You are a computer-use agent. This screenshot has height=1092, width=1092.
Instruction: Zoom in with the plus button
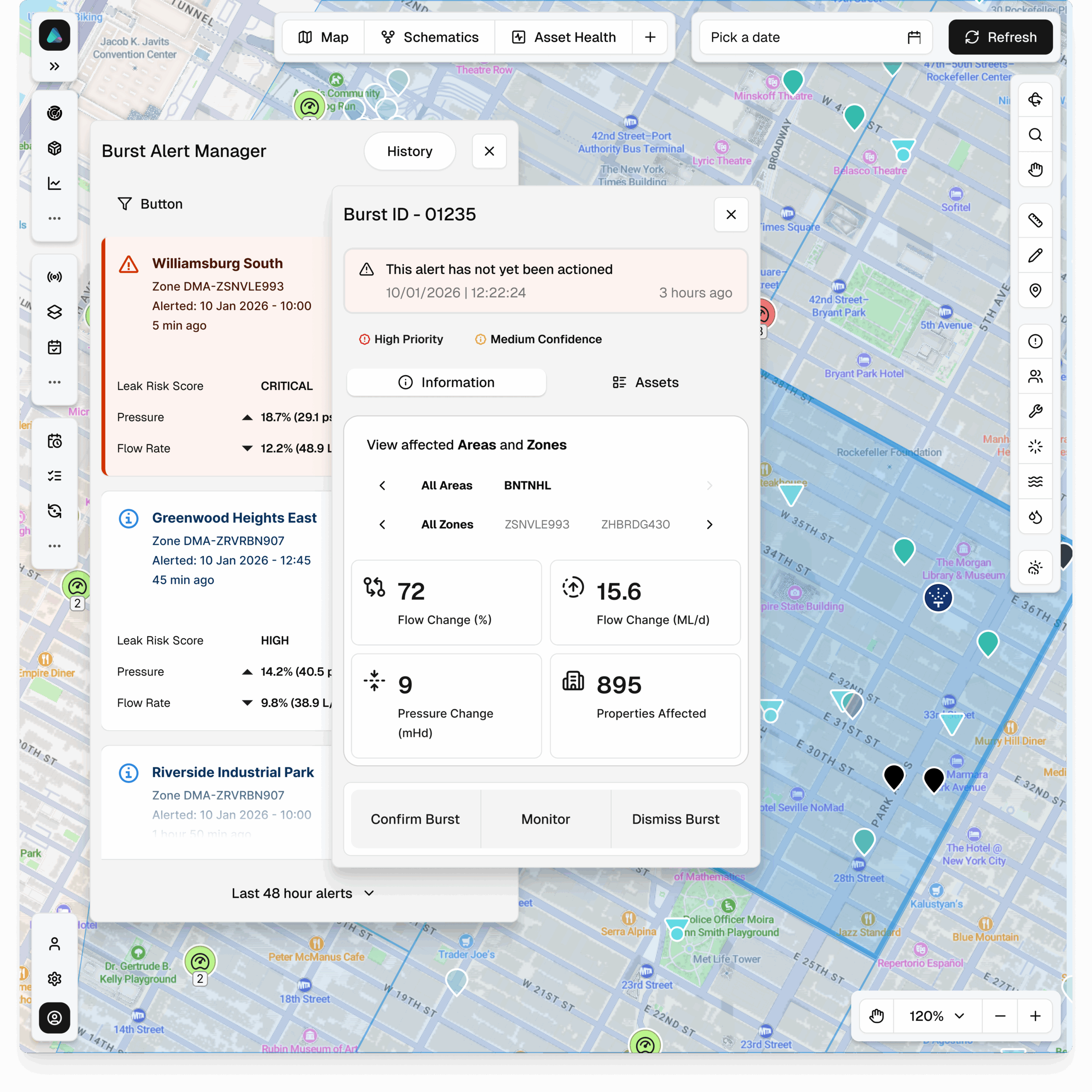1035,1016
